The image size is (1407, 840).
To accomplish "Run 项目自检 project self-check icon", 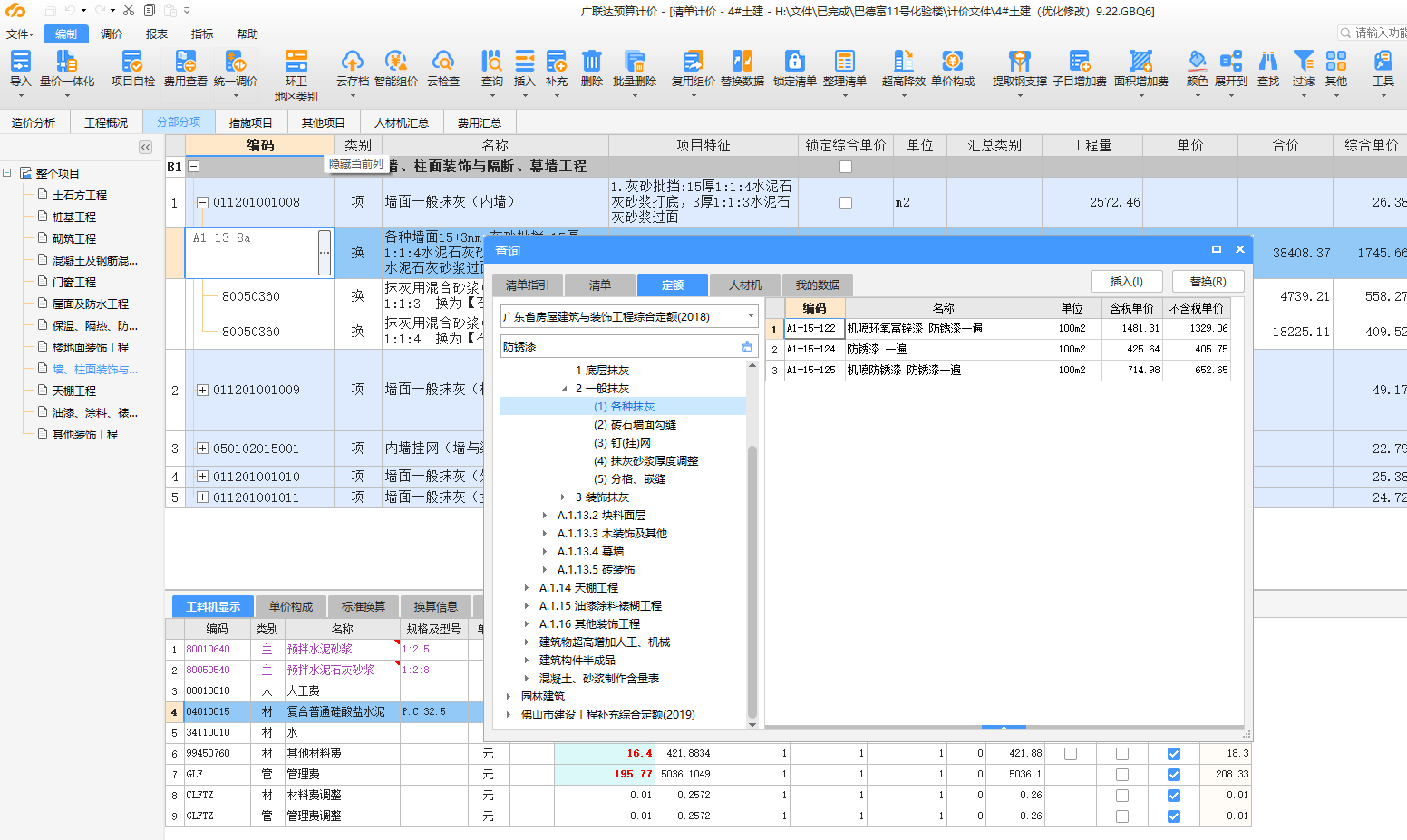I will 132,62.
